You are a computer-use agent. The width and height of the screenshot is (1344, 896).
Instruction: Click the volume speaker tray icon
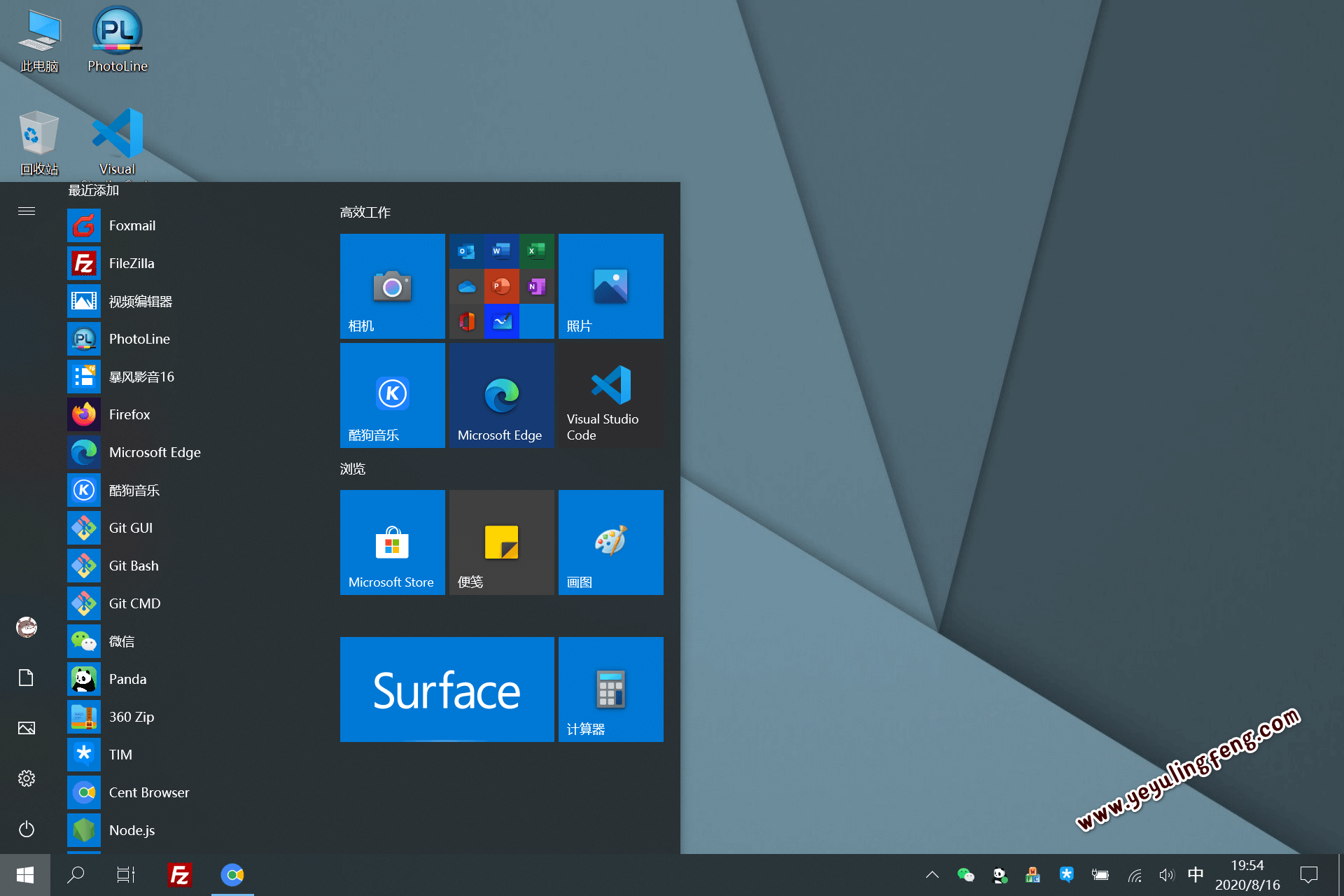coord(1165,874)
